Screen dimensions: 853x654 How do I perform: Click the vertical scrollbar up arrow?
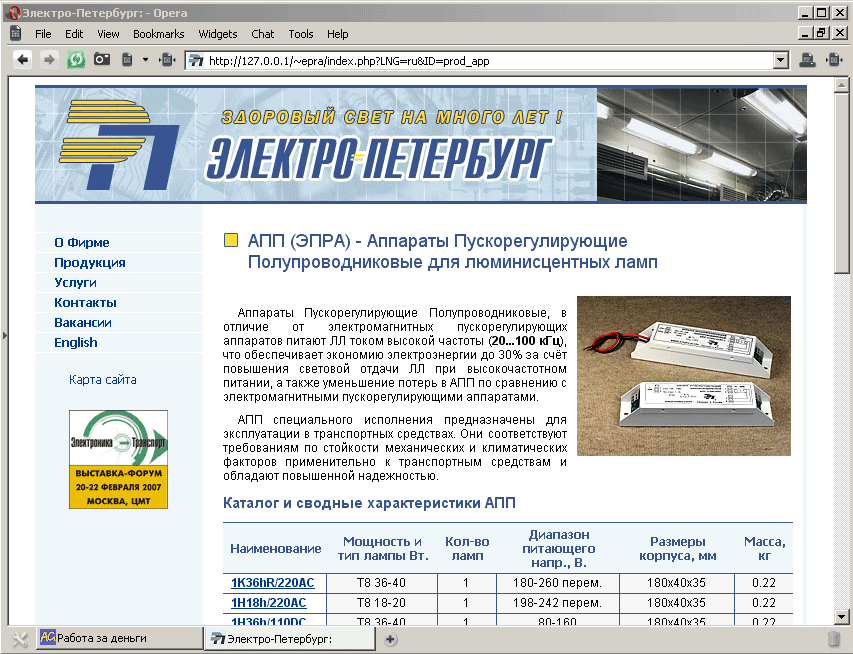point(841,85)
